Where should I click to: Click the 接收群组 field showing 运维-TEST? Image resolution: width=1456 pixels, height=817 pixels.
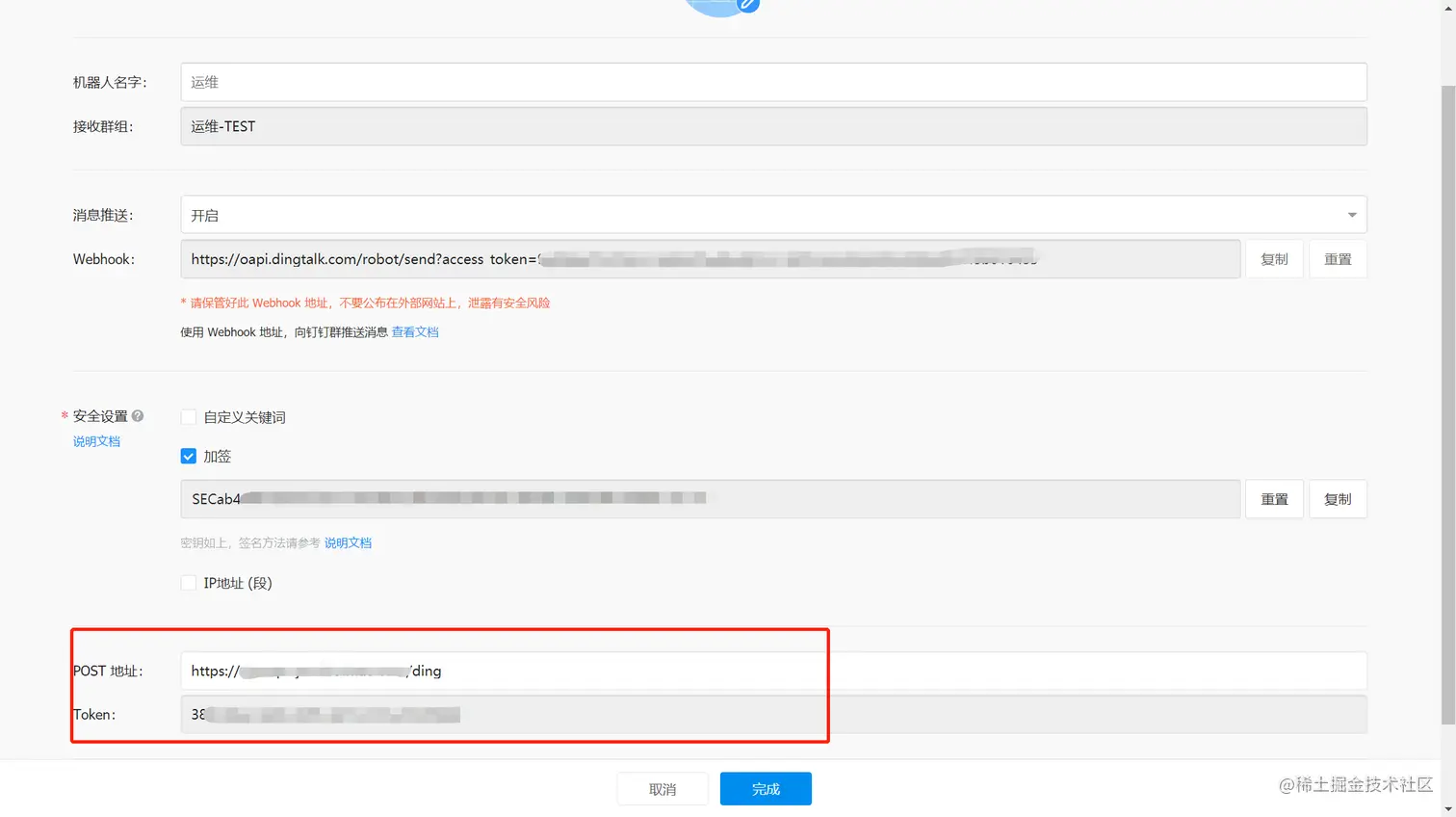click(773, 126)
